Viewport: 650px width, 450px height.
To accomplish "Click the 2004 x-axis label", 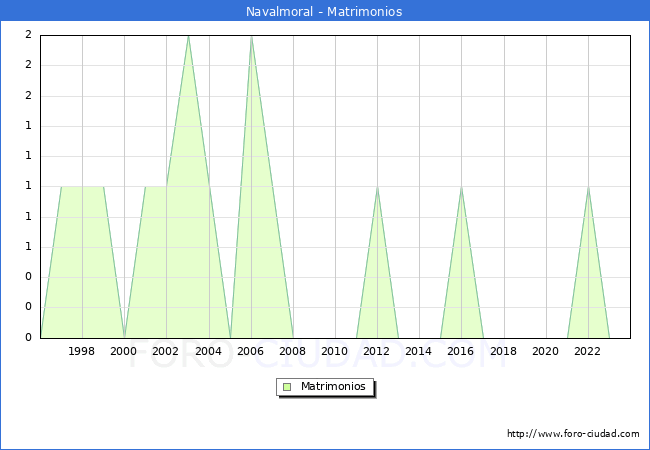I will (x=208, y=351).
